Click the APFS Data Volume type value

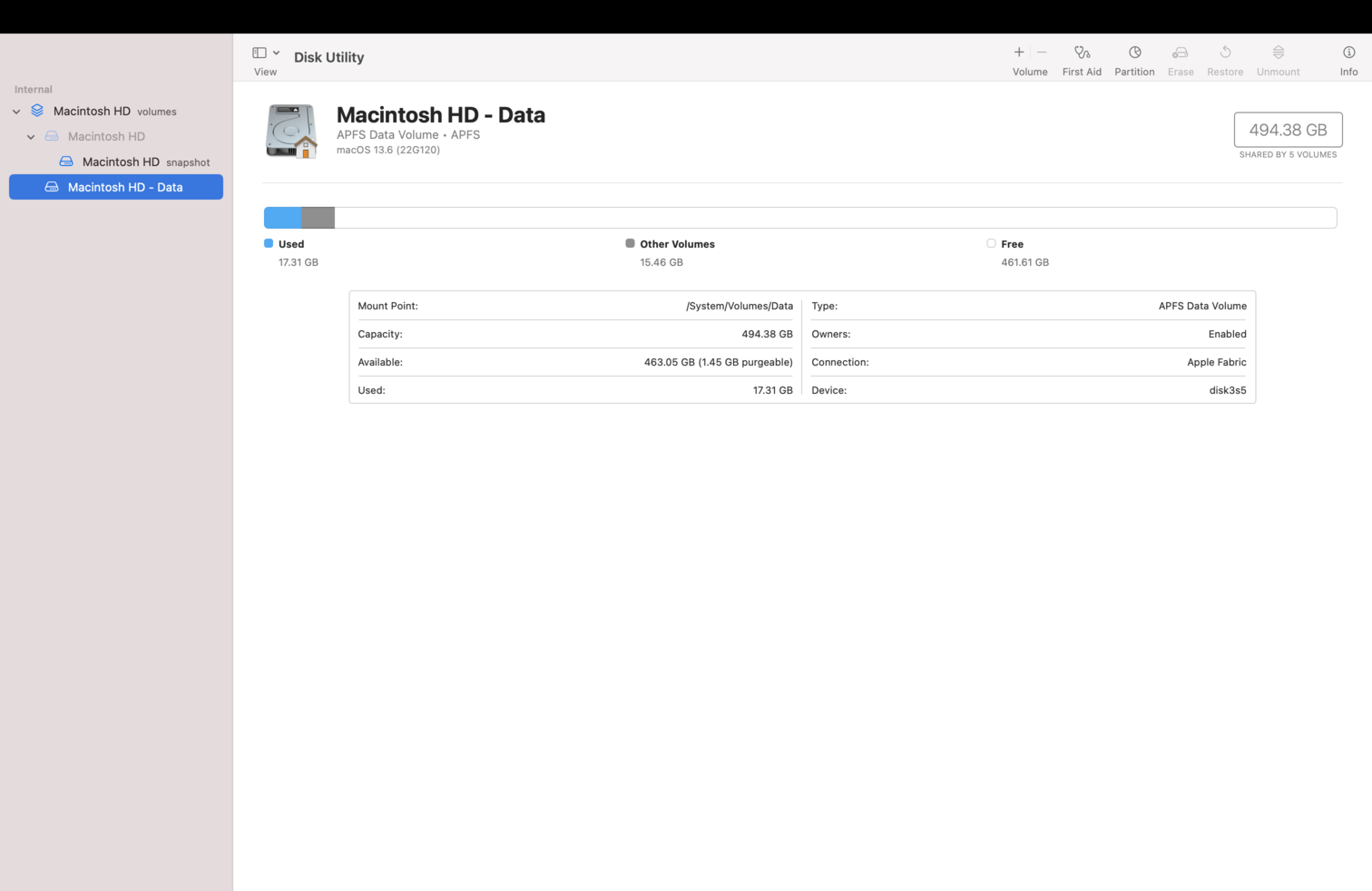click(x=1202, y=306)
